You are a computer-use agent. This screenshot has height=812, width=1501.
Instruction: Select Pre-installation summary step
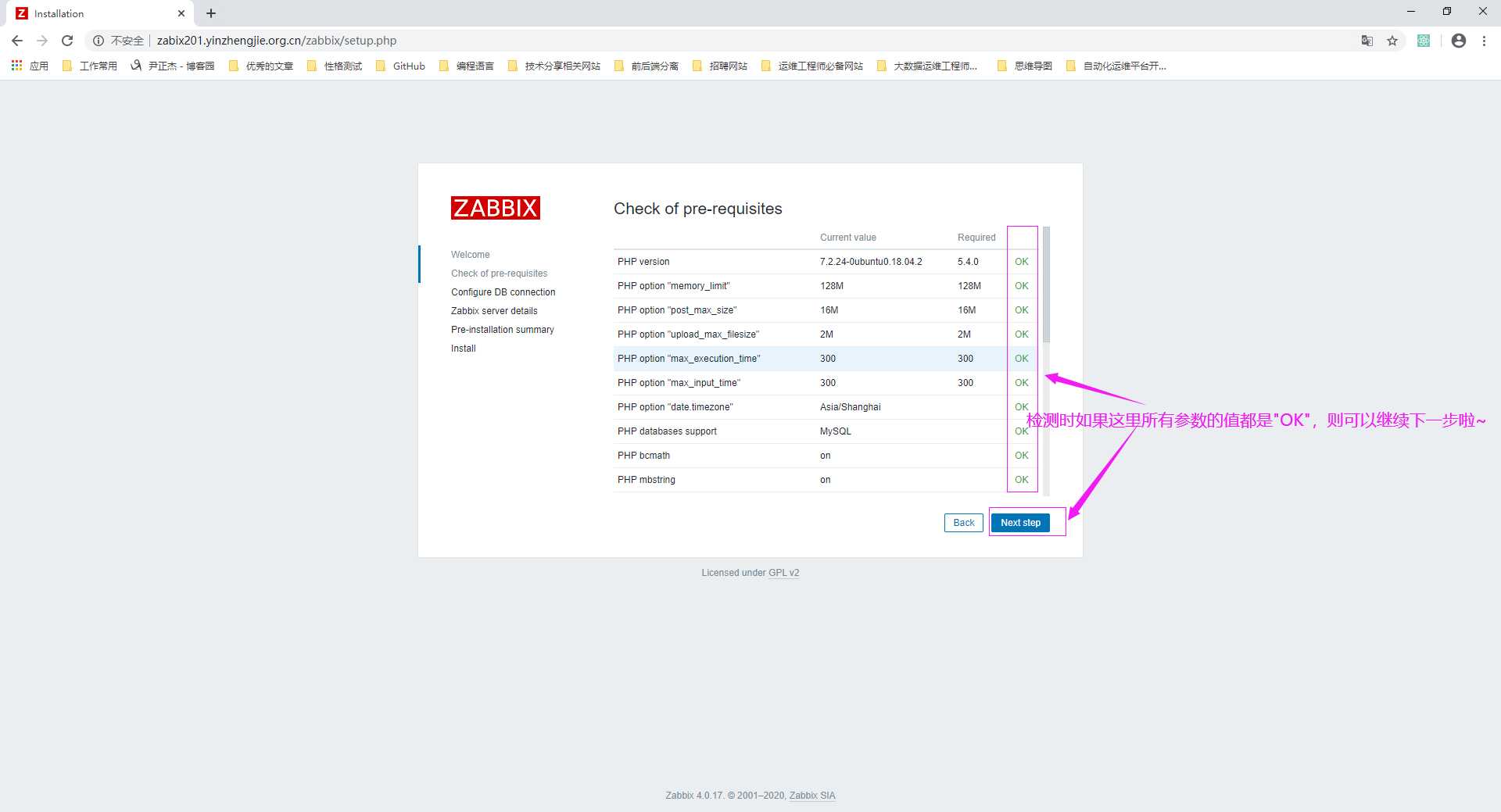click(503, 330)
